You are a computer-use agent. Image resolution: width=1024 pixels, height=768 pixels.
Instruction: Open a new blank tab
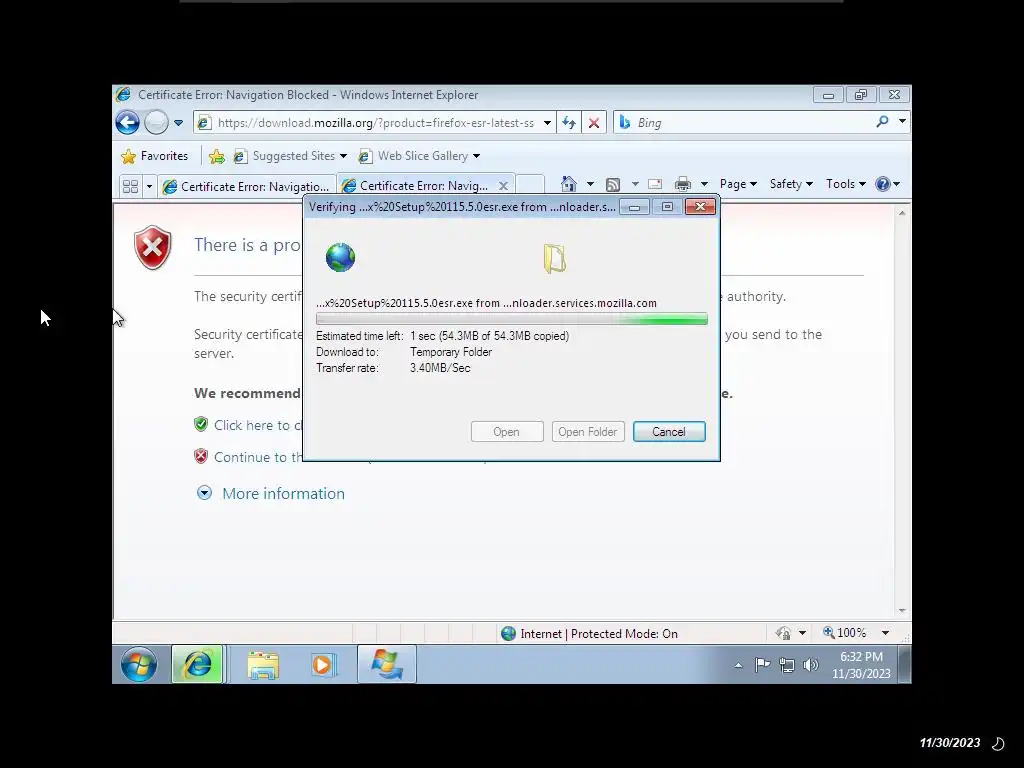click(x=530, y=185)
